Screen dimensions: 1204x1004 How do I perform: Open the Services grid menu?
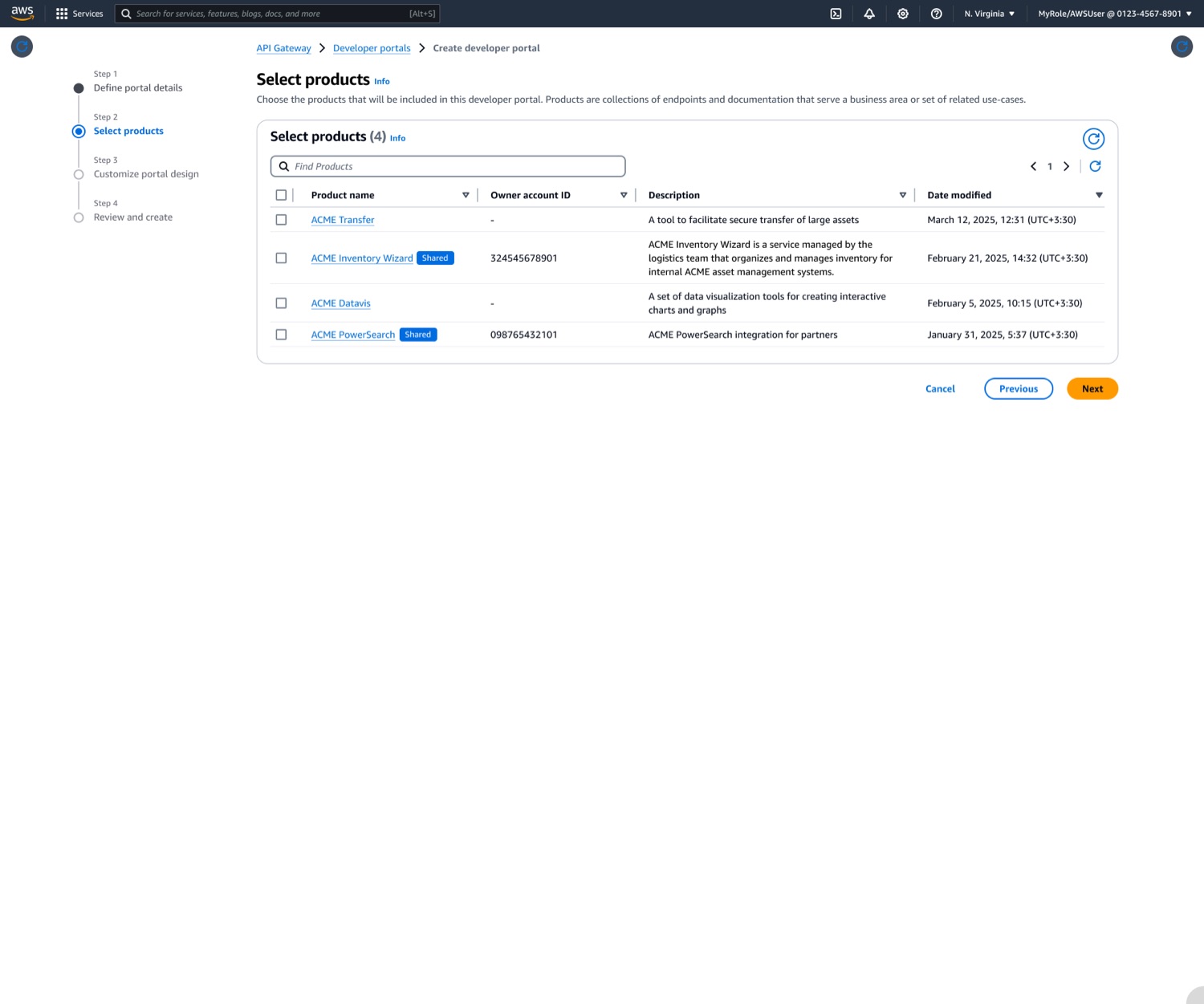pos(79,14)
